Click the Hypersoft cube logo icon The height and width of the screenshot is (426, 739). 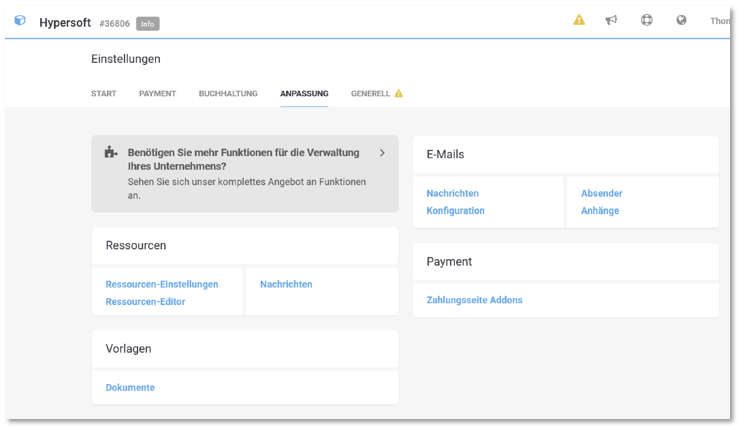pyautogui.click(x=20, y=21)
